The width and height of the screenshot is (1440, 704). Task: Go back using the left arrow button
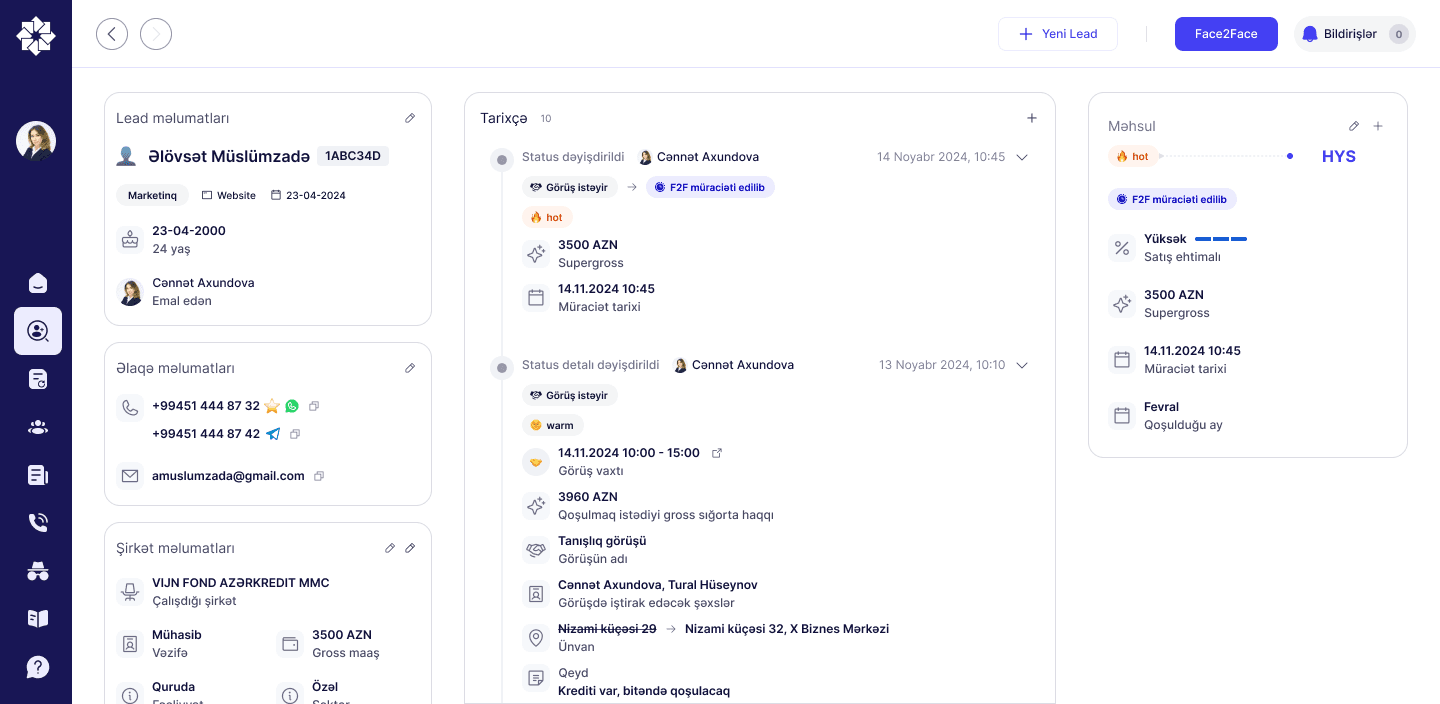[112, 34]
